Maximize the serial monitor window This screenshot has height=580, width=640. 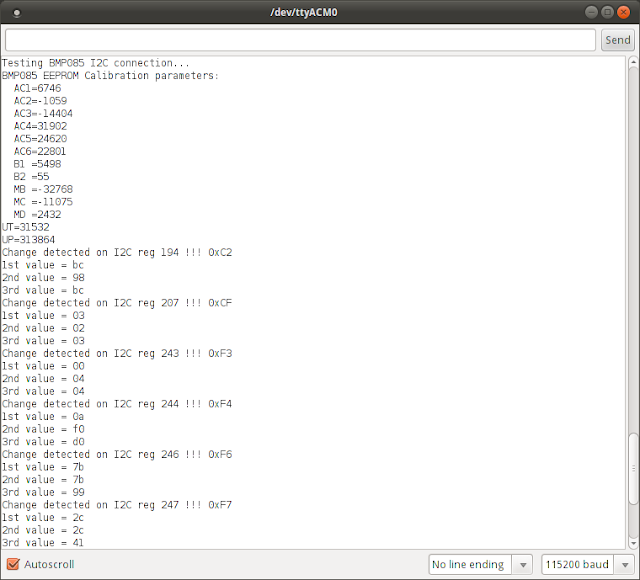[607, 12]
